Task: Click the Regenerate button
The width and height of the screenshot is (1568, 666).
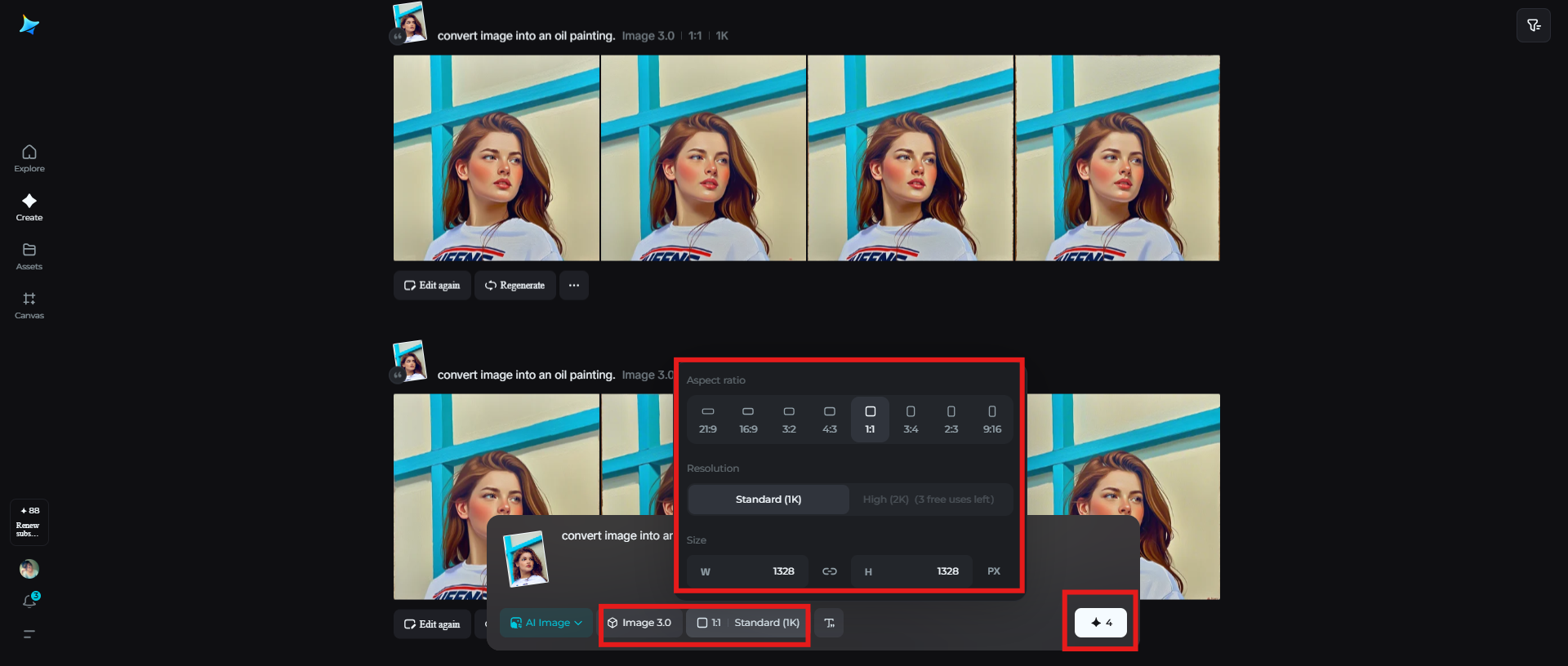Action: point(514,286)
